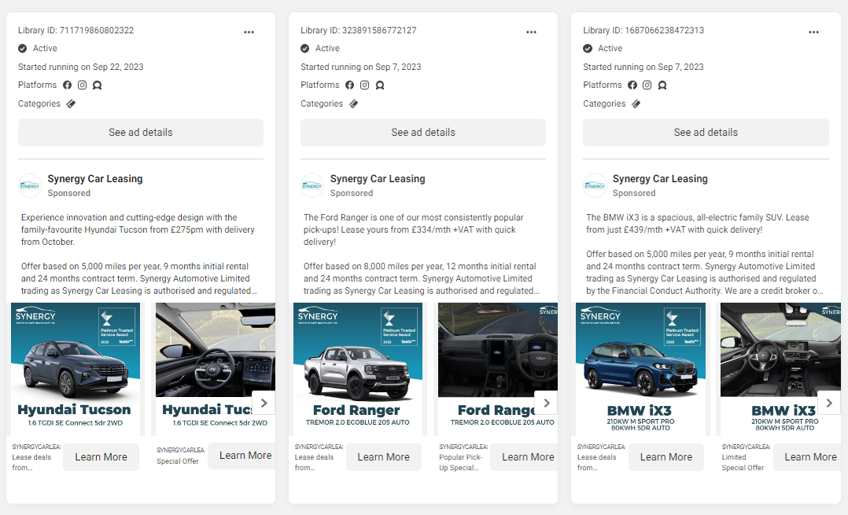Click Synergy logo avatar in Hyundai Tucson ad

pyautogui.click(x=30, y=186)
